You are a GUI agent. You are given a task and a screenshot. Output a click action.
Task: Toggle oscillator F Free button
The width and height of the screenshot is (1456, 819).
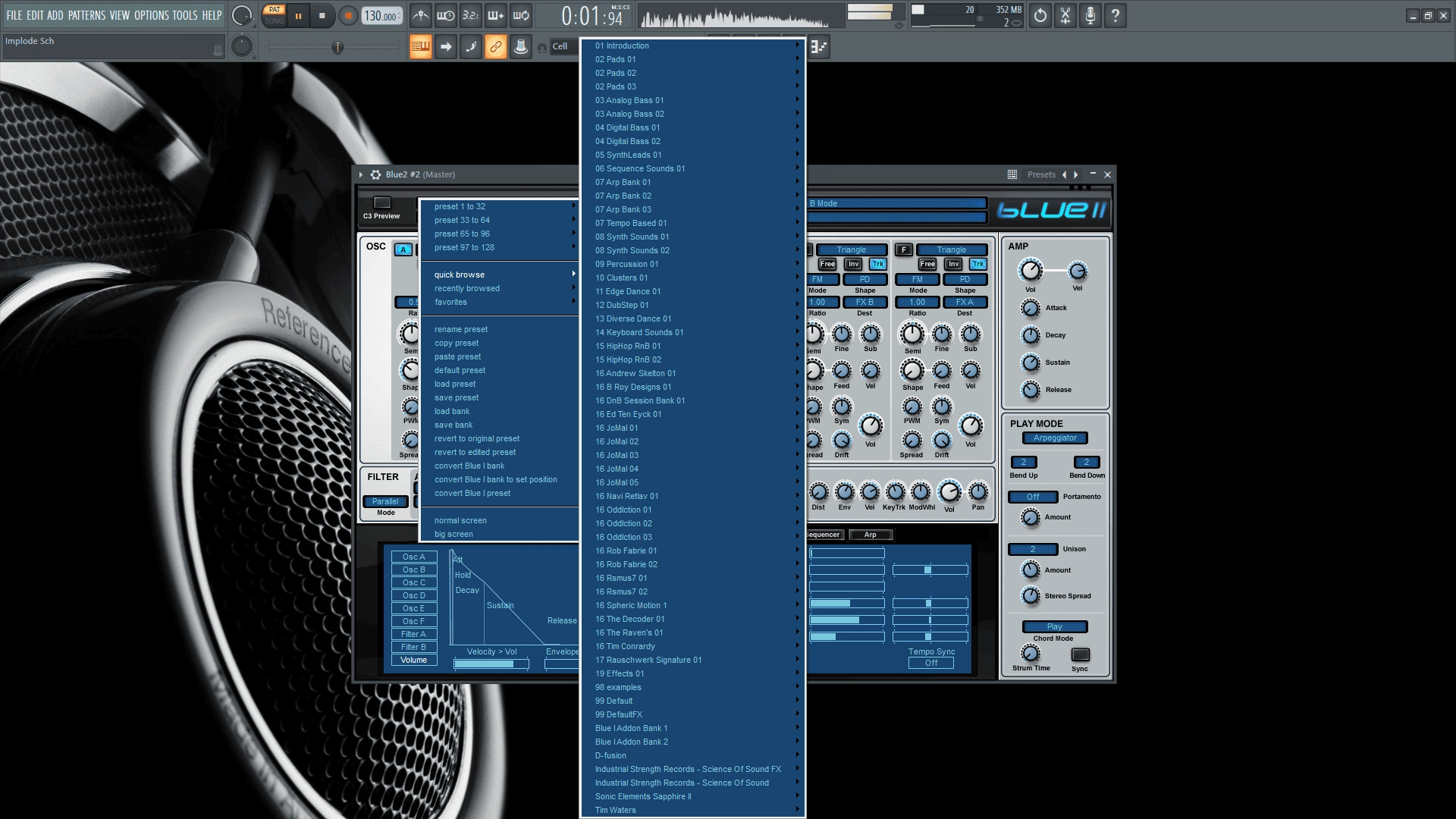pyautogui.click(x=927, y=264)
